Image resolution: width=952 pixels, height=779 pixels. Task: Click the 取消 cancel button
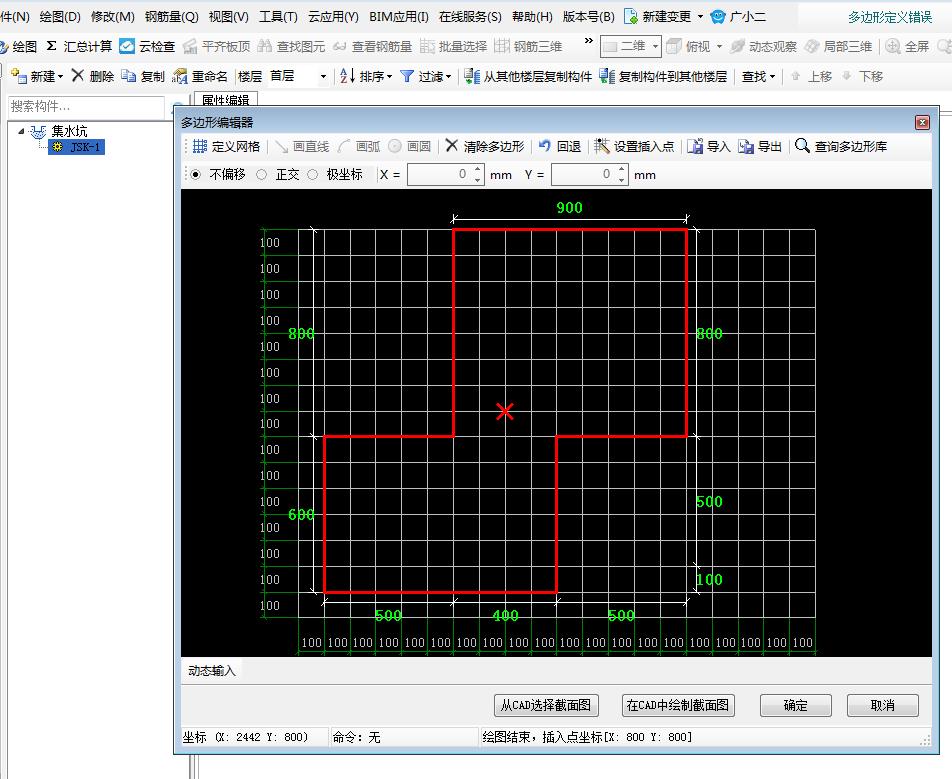coord(883,705)
